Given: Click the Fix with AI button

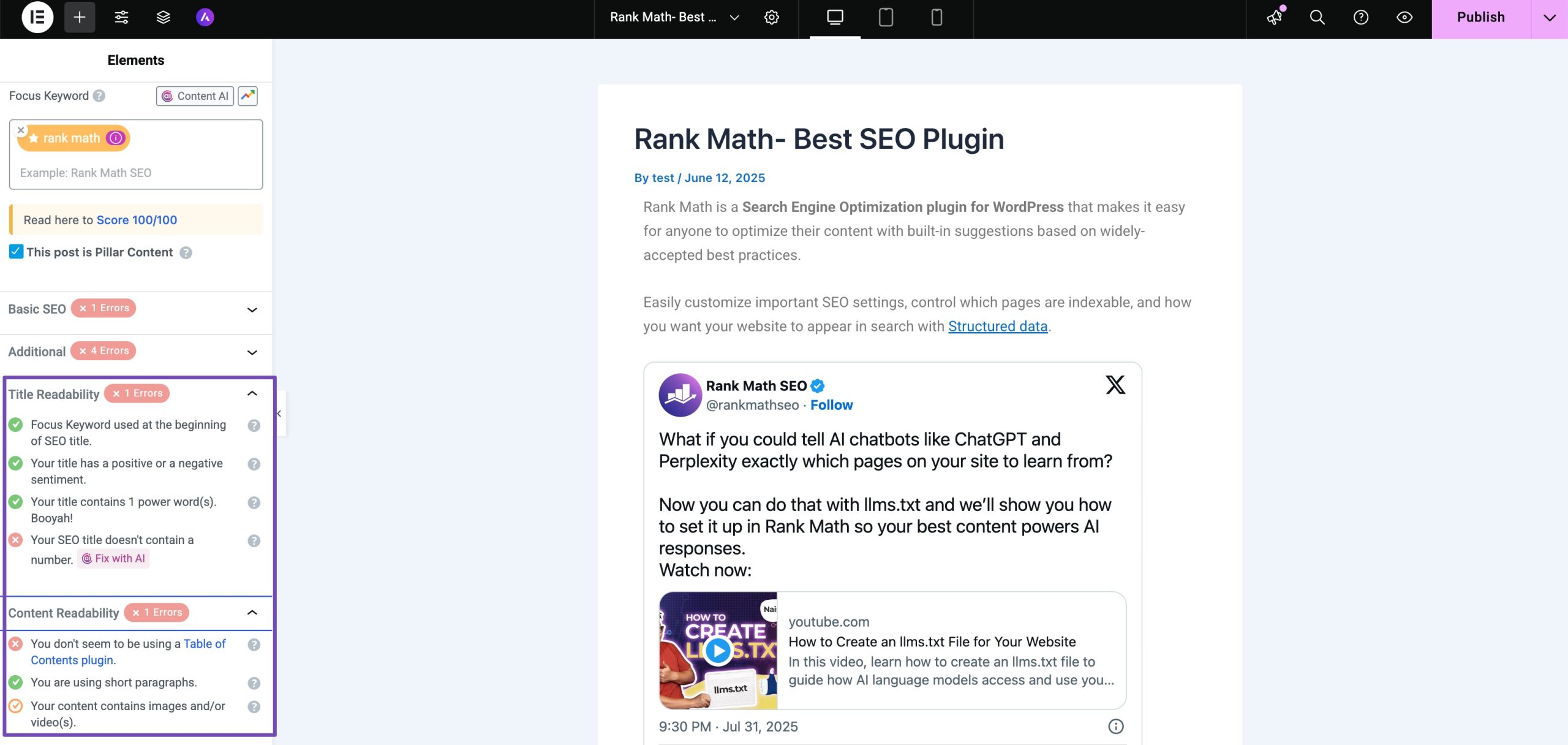Looking at the screenshot, I should [x=113, y=558].
